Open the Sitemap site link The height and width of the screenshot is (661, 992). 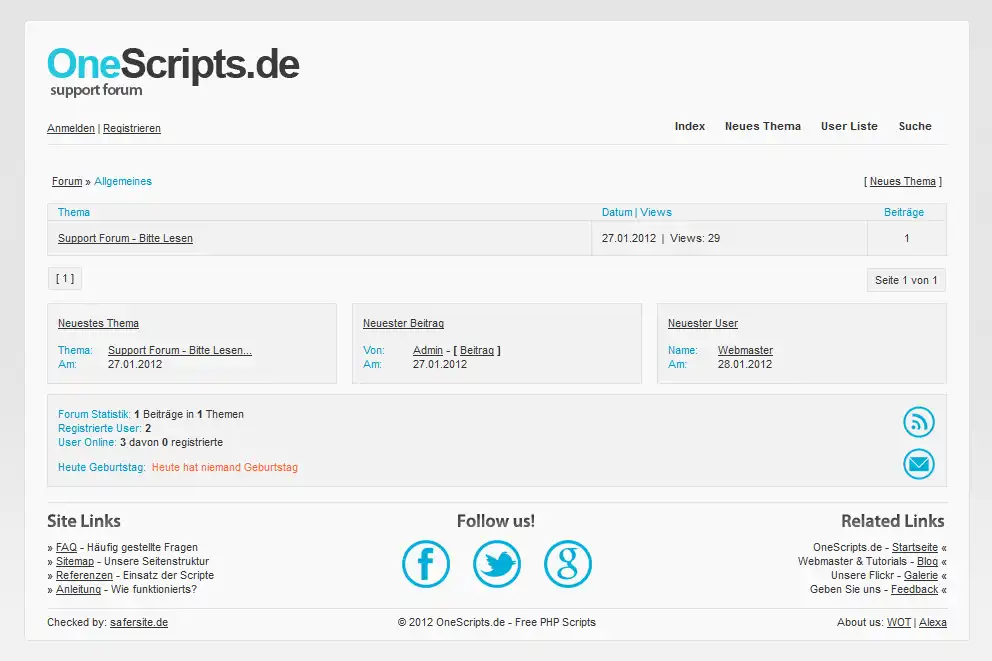(x=75, y=562)
